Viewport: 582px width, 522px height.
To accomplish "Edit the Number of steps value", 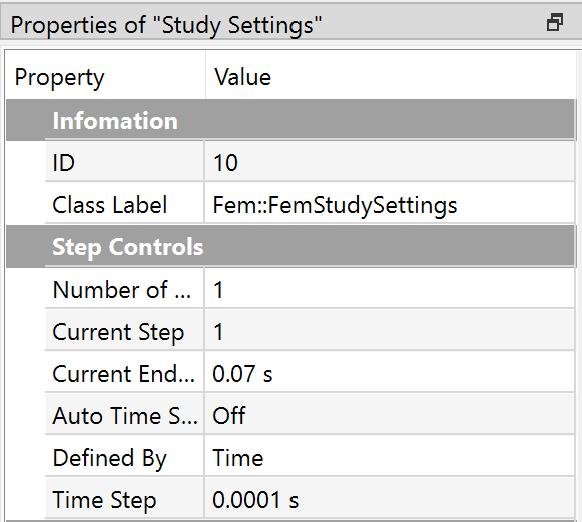I will click(x=389, y=289).
